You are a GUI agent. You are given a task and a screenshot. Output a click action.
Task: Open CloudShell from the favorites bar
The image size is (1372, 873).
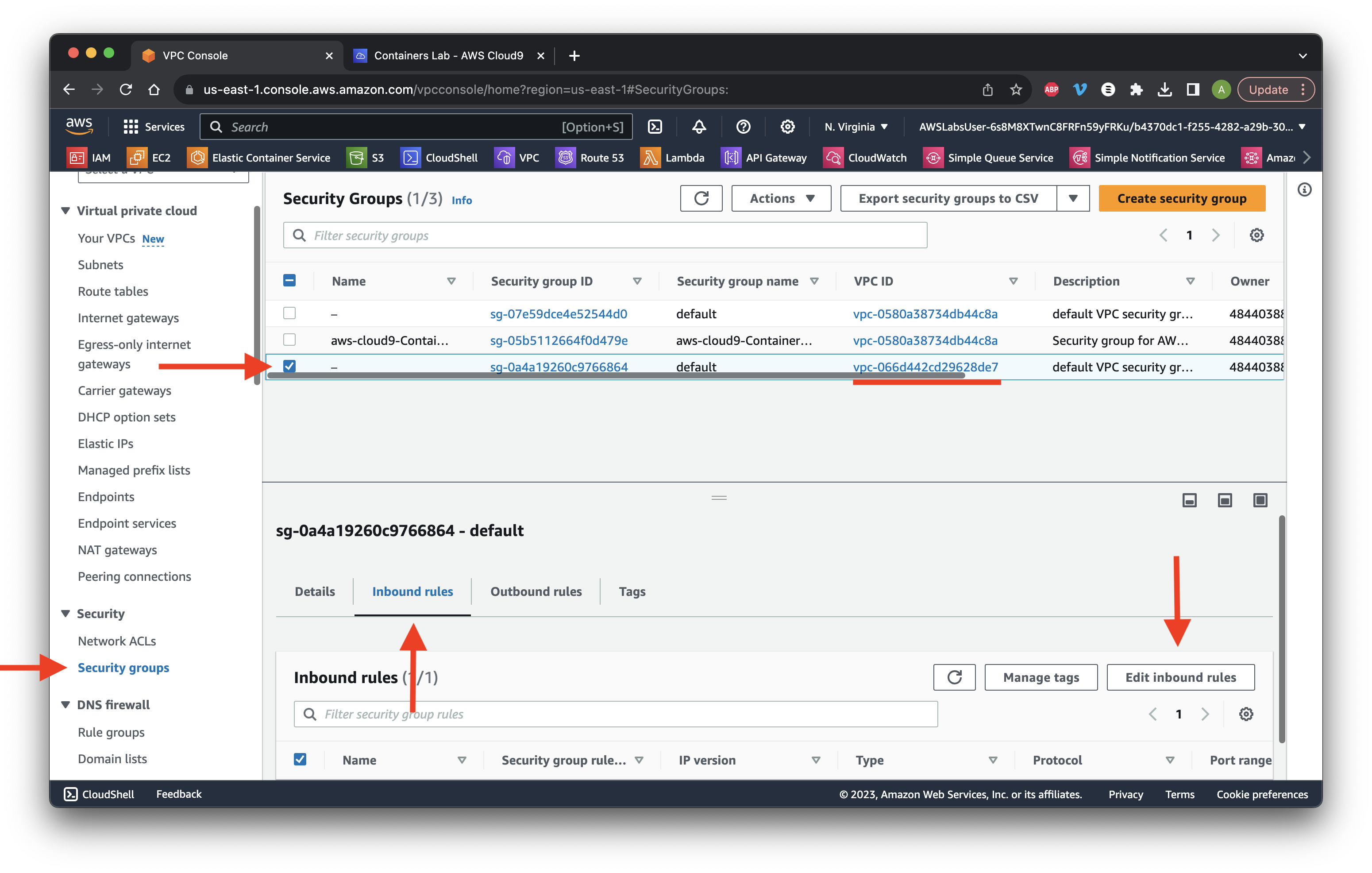tap(439, 158)
